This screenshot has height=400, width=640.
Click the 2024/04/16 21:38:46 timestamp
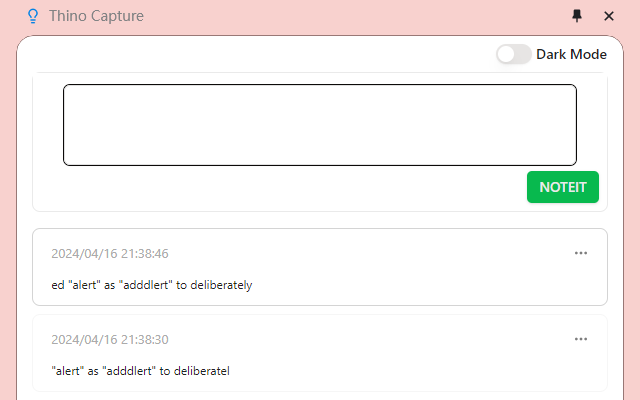(x=110, y=254)
